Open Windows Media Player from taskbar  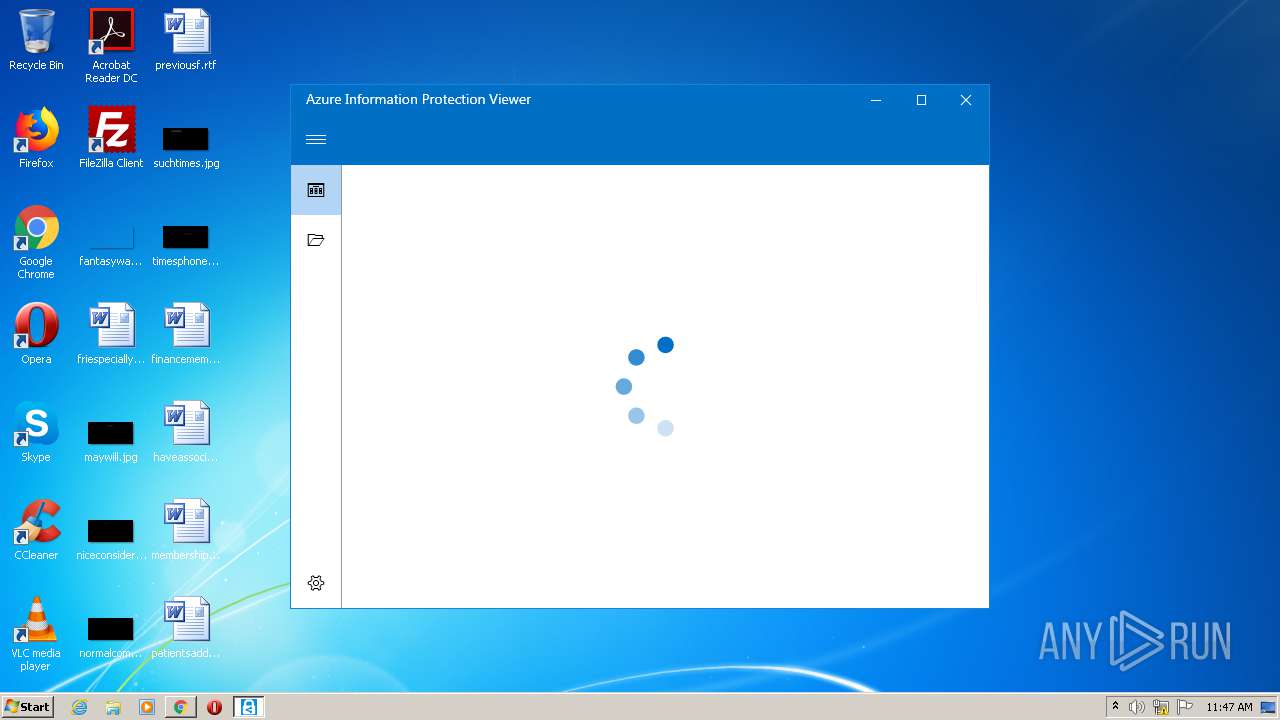click(147, 707)
